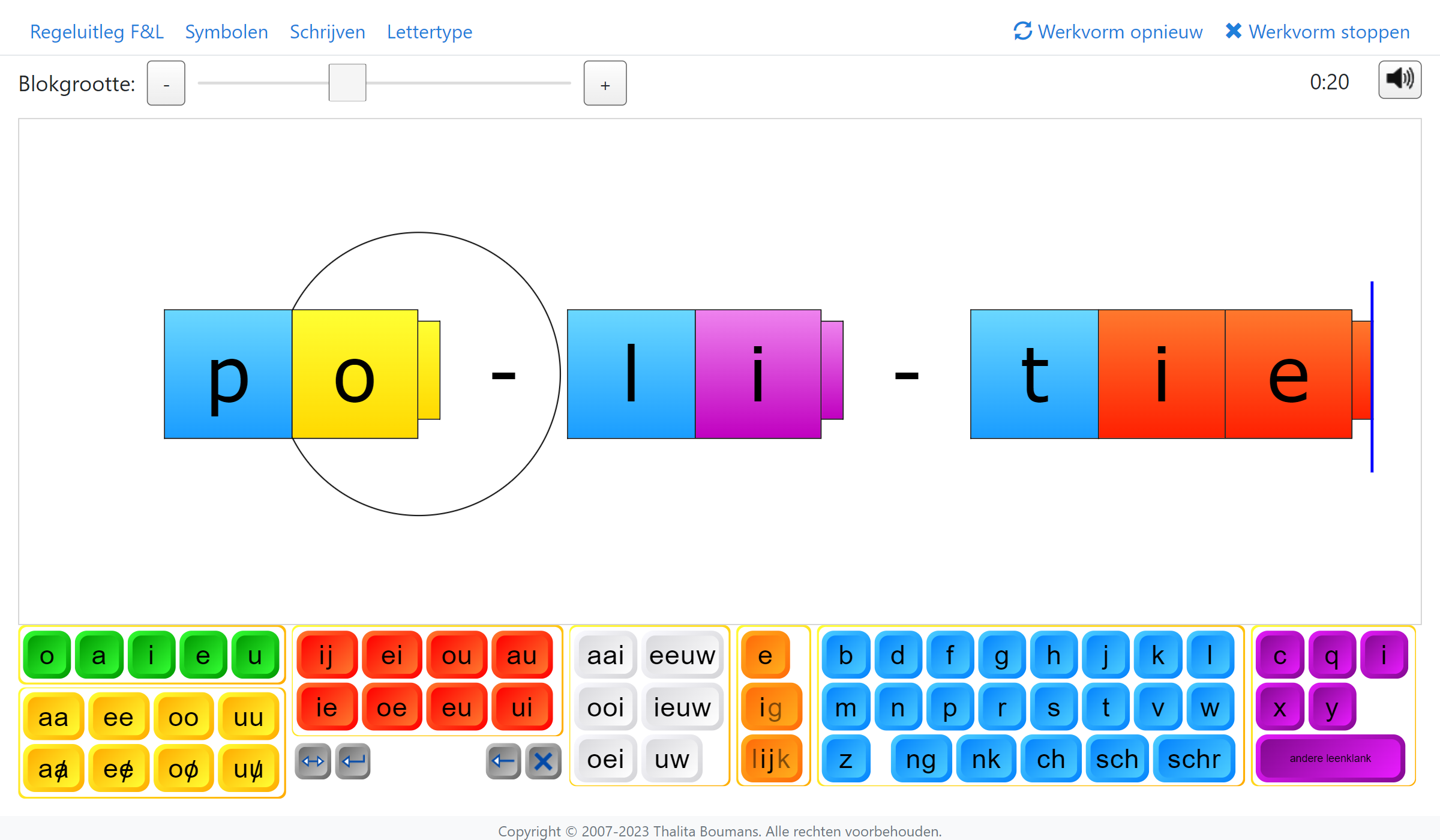Click the gray X clear key

click(x=543, y=761)
